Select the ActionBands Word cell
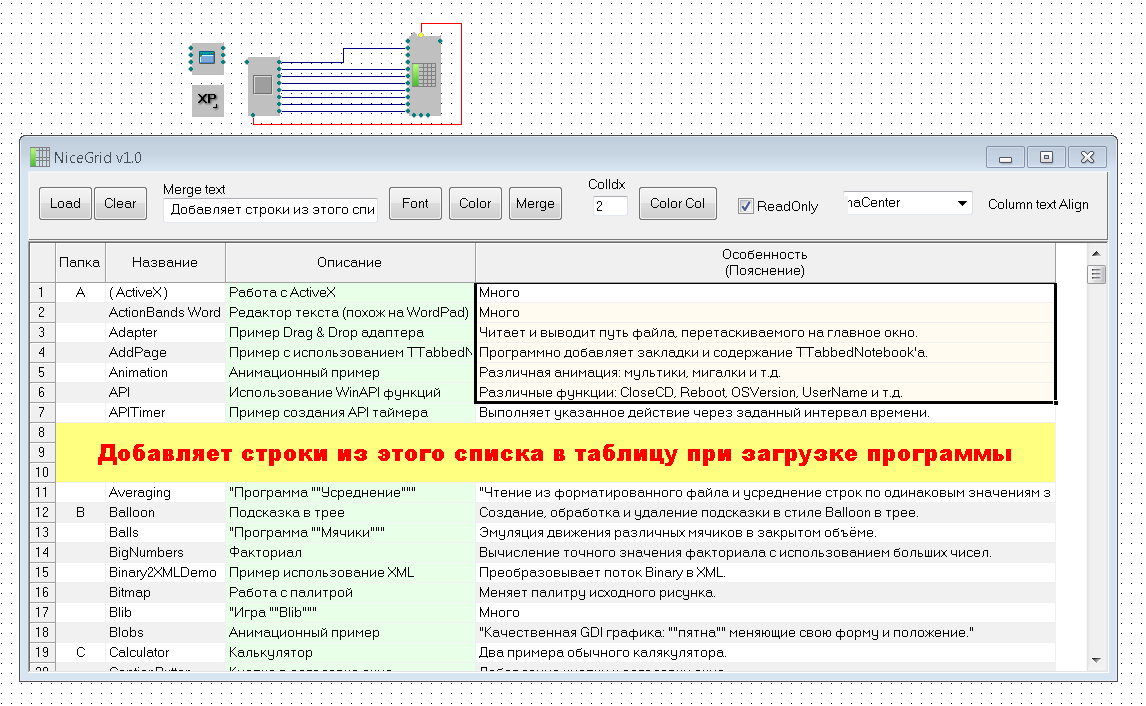Viewport: 1146px width, 706px height. [165, 313]
